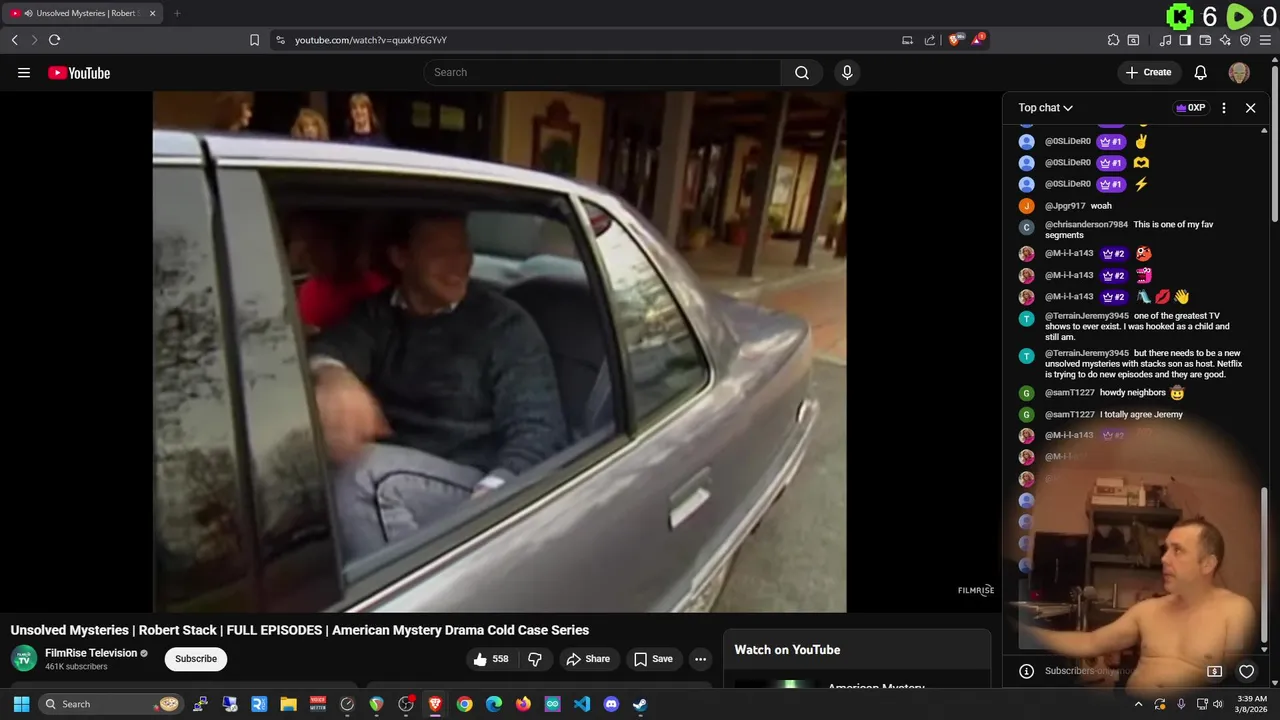Open the taskbar clock and date
This screenshot has width=1280, height=720.
point(1251,704)
